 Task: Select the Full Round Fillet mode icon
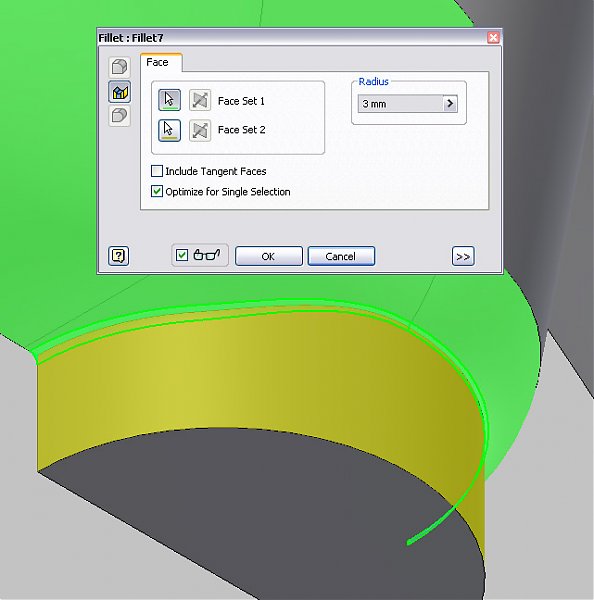pos(119,115)
